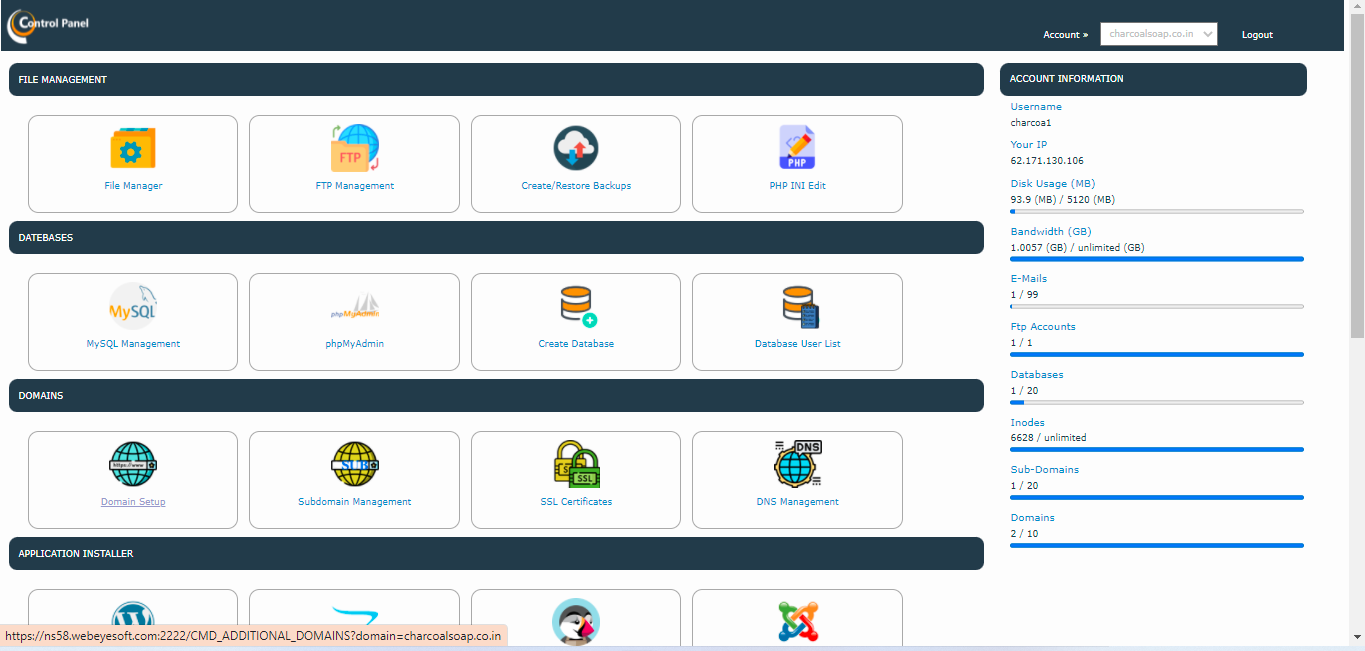Click the 1 / 99 e-mails value

click(1022, 295)
